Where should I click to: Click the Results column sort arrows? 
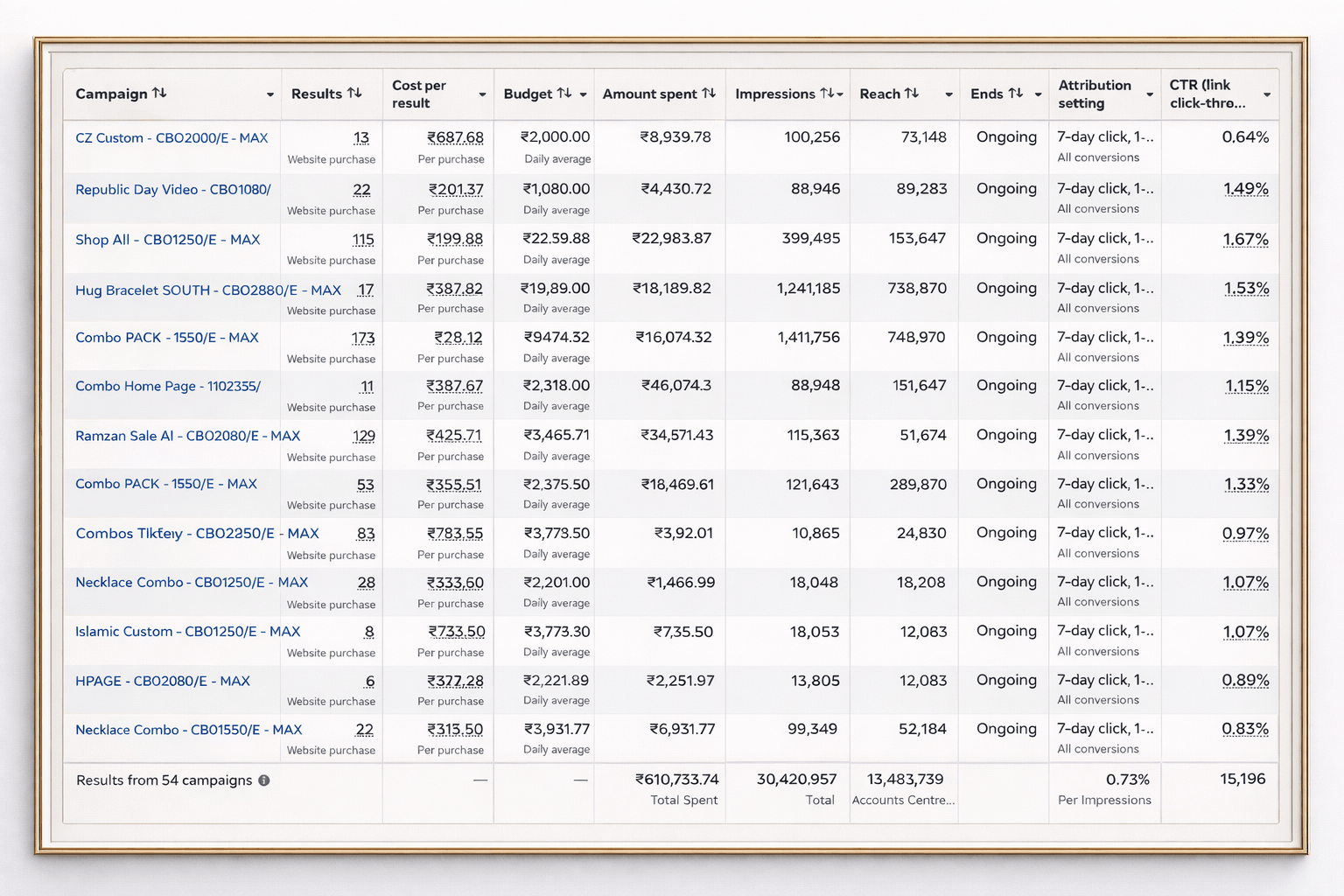pos(354,93)
